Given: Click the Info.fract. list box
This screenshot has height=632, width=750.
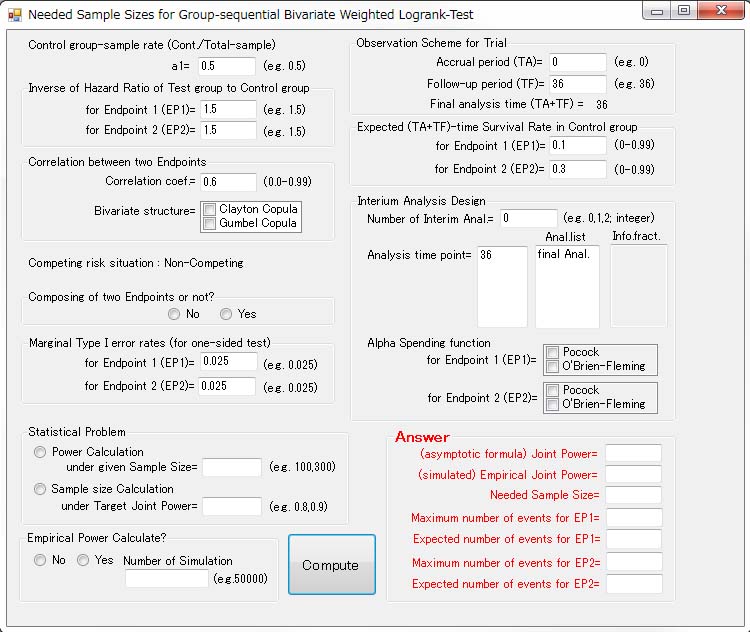Looking at the screenshot, I should pyautogui.click(x=639, y=287).
